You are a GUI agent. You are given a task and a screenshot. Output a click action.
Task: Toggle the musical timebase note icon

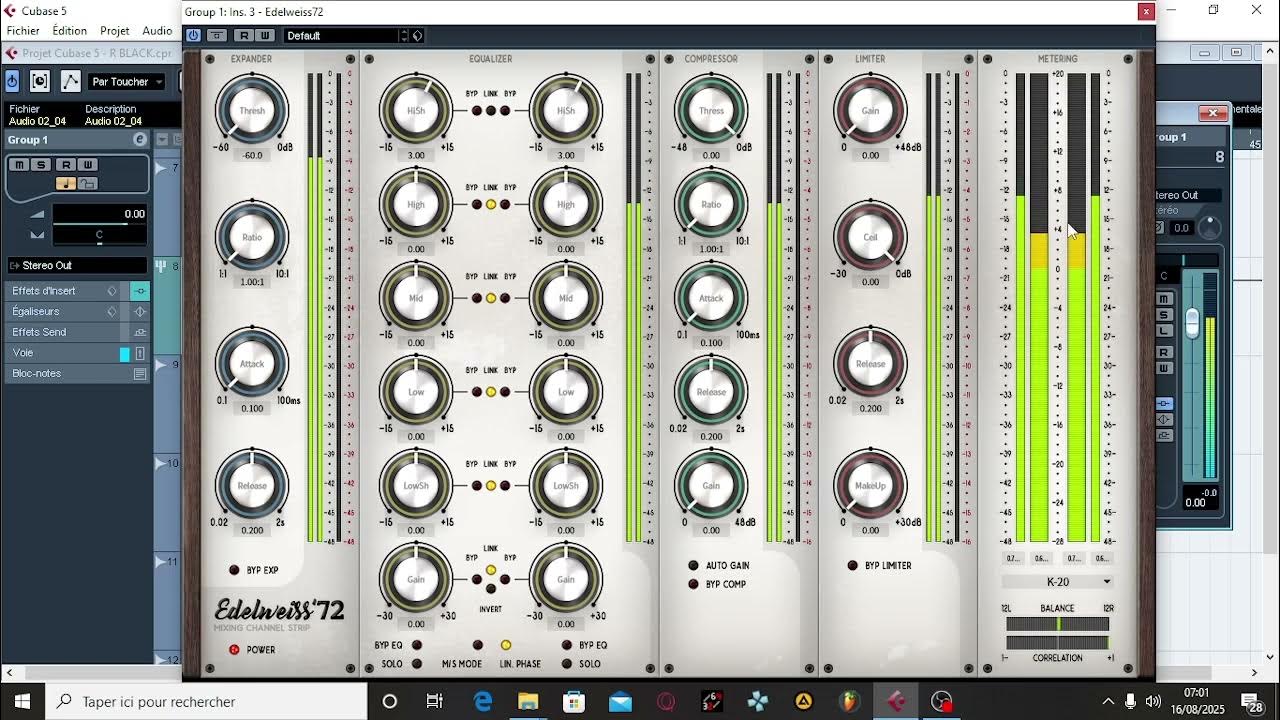(x=66, y=183)
